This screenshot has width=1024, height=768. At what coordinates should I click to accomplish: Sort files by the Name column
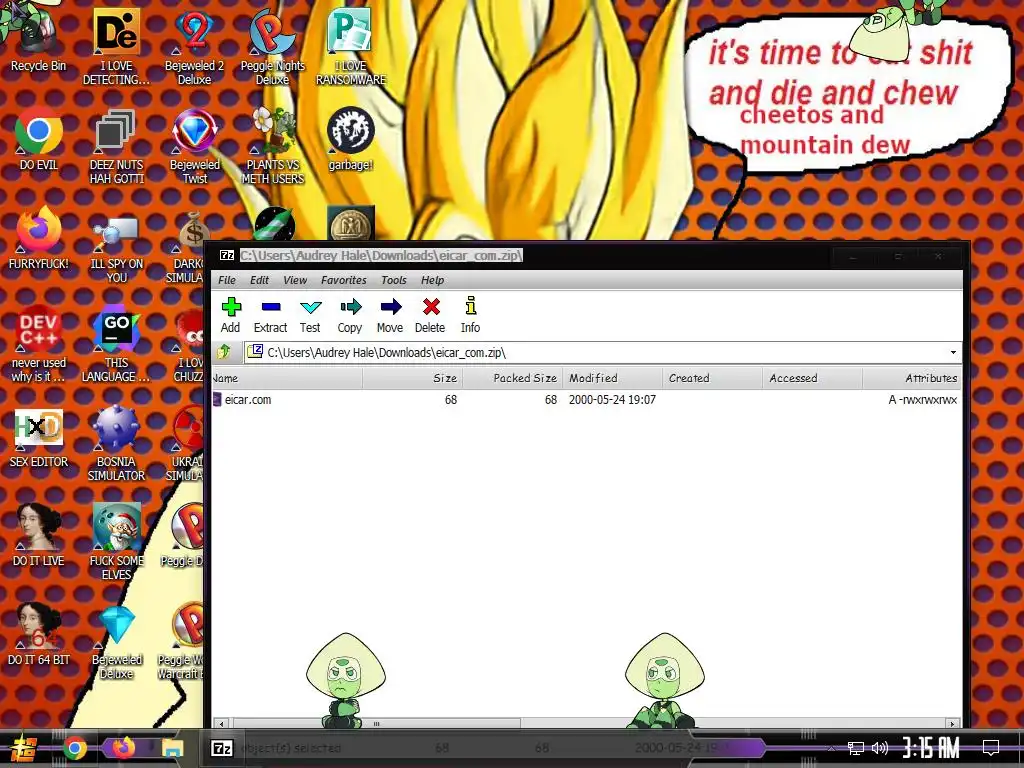pyautogui.click(x=287, y=378)
